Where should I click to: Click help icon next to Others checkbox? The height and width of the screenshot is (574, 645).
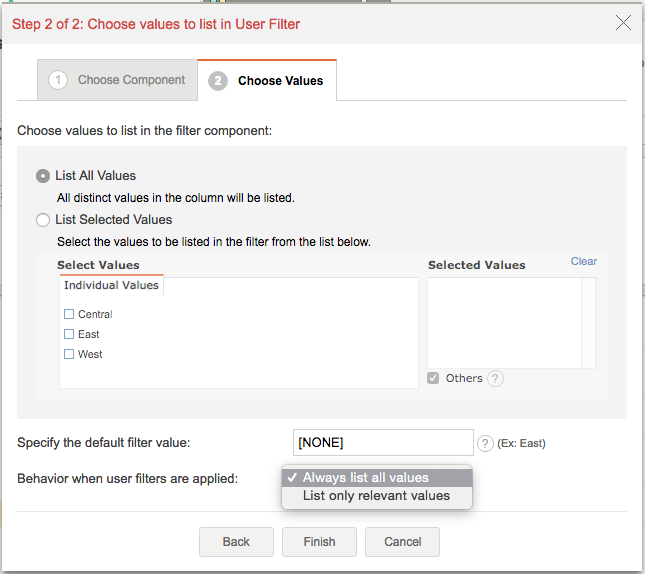495,379
